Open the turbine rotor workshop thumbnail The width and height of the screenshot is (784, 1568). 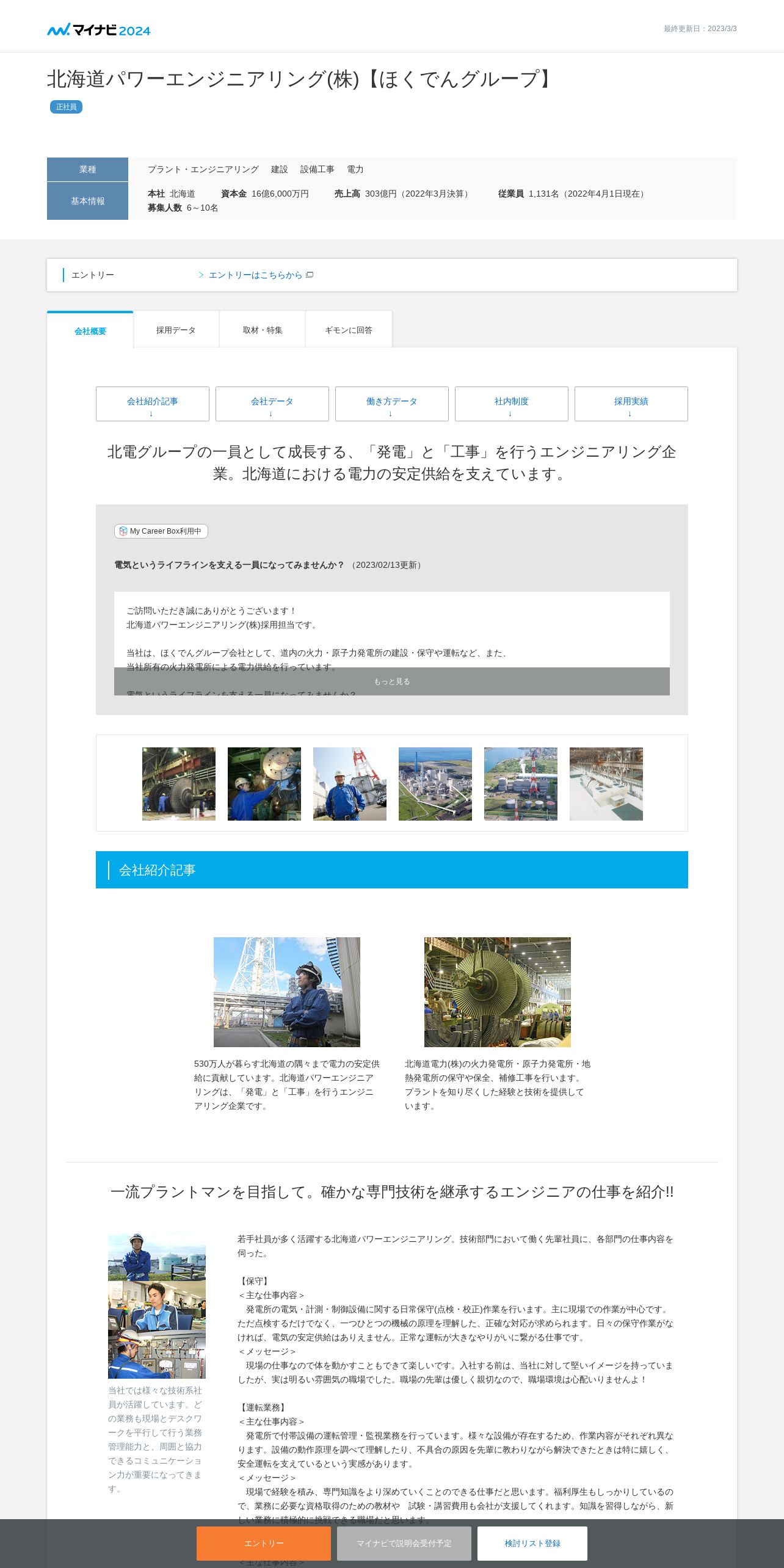(x=179, y=784)
